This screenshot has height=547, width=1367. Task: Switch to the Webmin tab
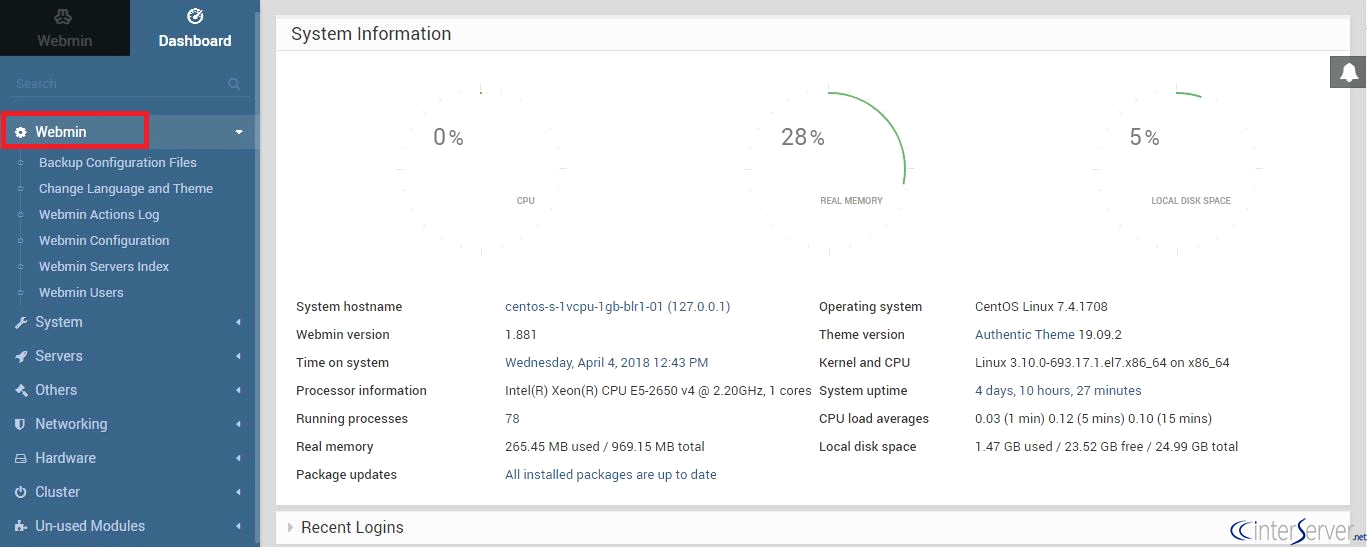coord(64,28)
